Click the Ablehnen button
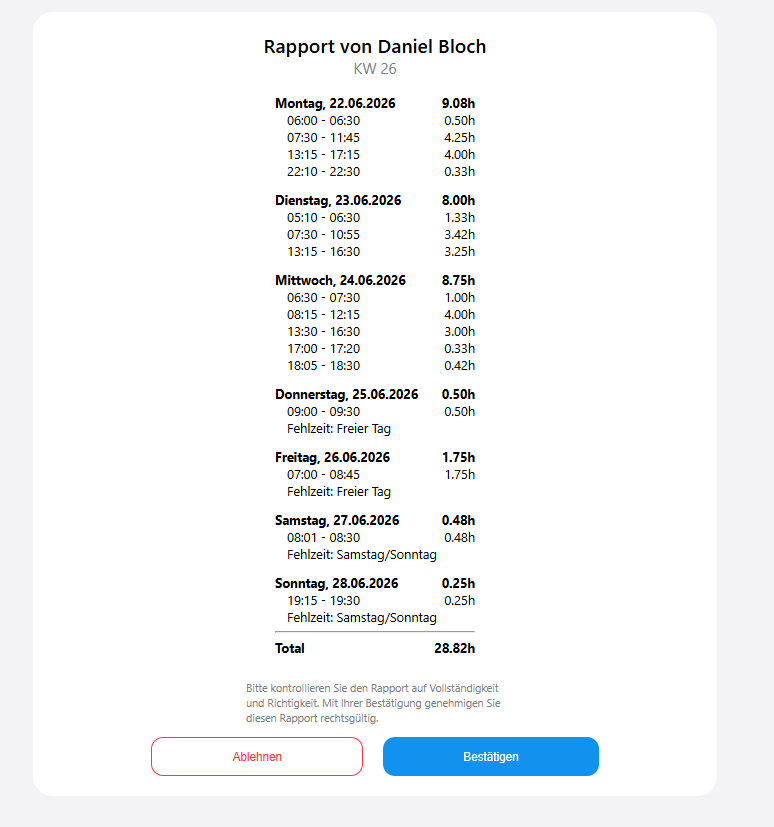Image resolution: width=774 pixels, height=827 pixels. click(x=257, y=756)
